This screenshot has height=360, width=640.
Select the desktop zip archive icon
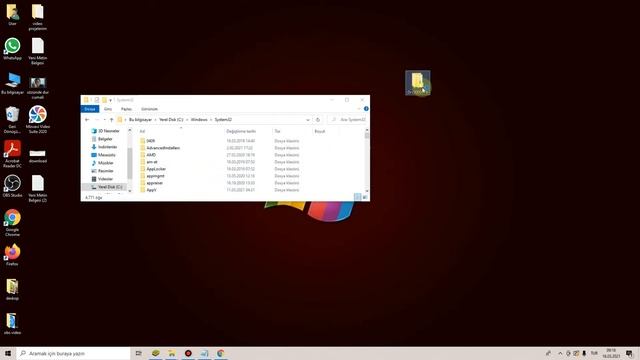point(12,289)
